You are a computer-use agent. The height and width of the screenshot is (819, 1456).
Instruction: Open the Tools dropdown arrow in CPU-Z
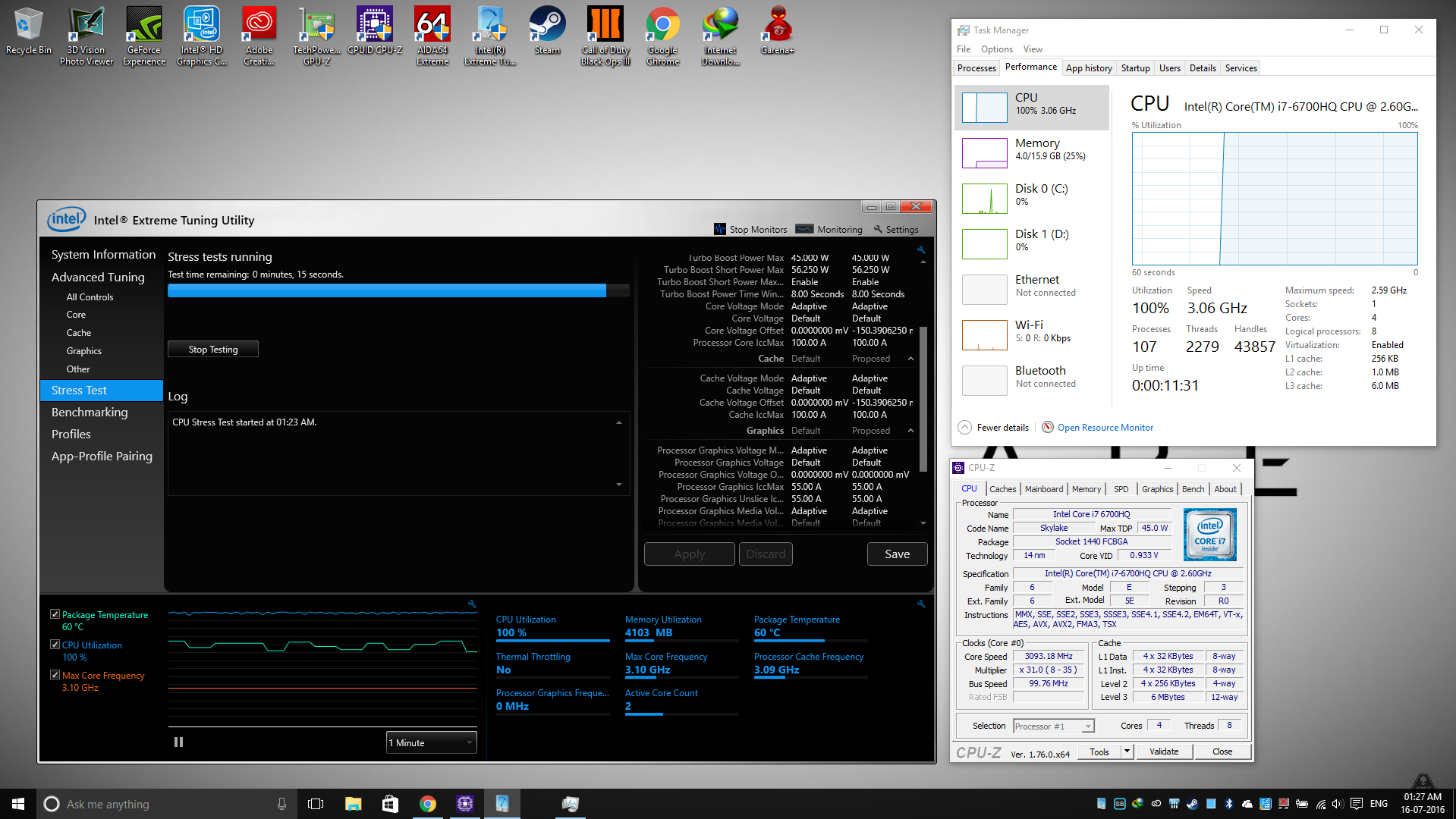[1127, 752]
